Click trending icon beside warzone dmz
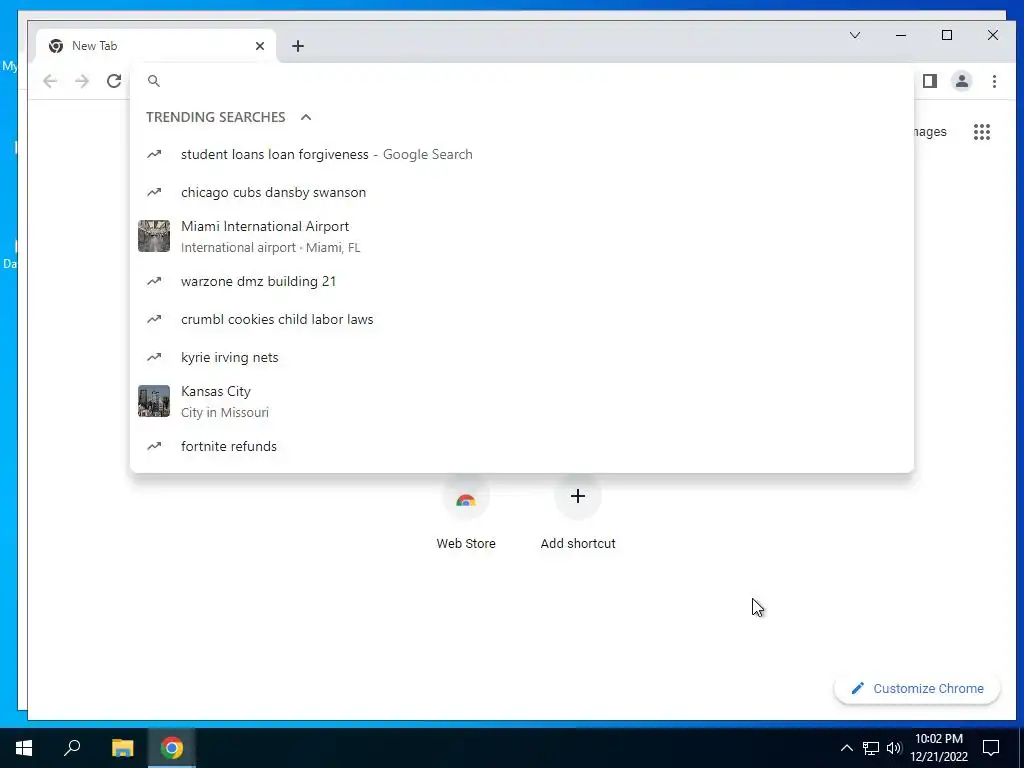This screenshot has width=1024, height=768. click(154, 281)
